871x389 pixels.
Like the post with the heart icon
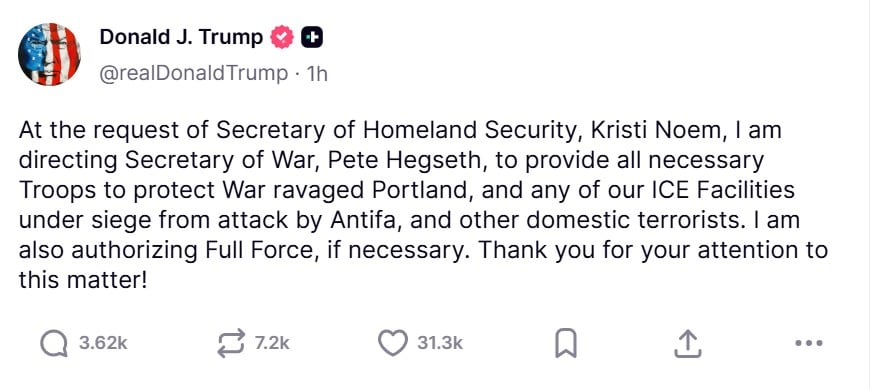click(392, 343)
